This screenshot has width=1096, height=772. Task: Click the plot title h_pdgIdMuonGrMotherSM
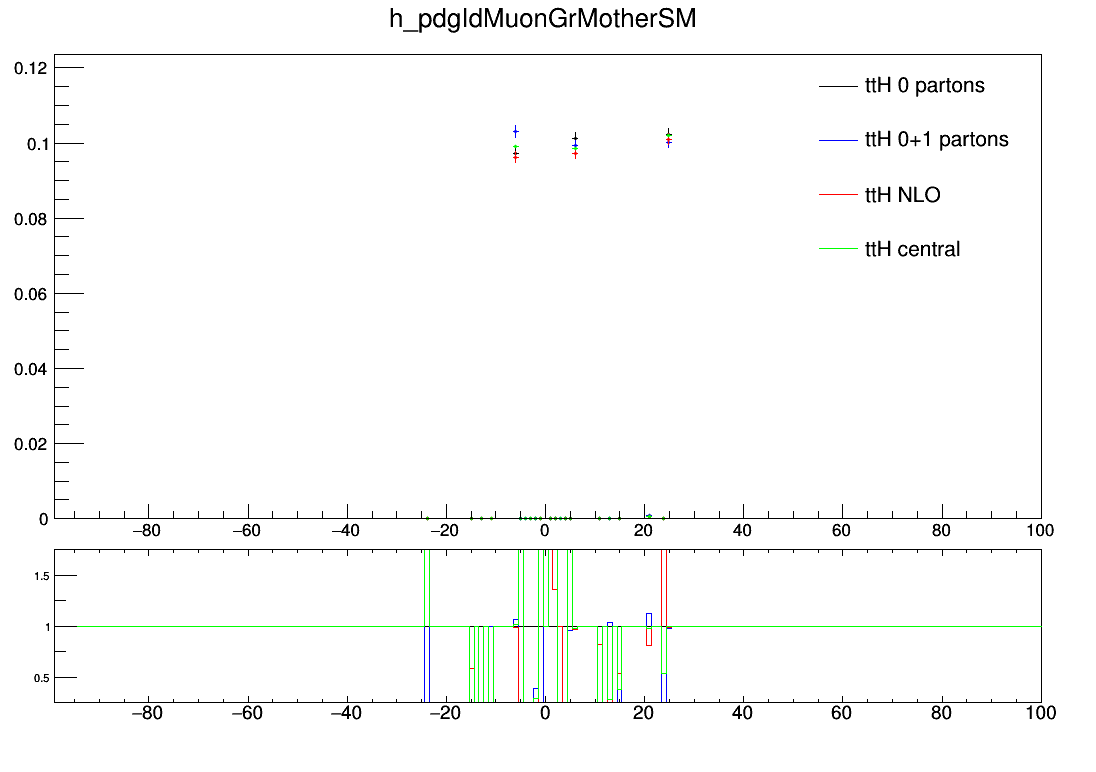click(543, 19)
